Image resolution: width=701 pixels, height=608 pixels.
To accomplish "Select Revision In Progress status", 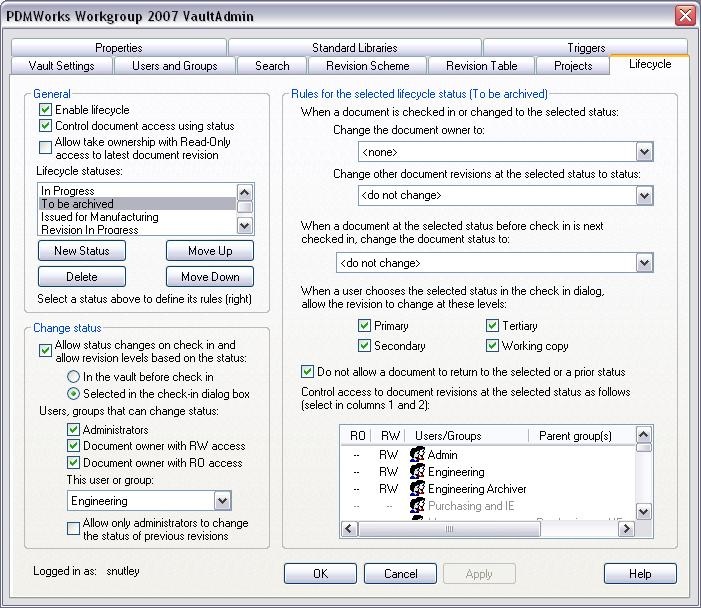I will [137, 229].
